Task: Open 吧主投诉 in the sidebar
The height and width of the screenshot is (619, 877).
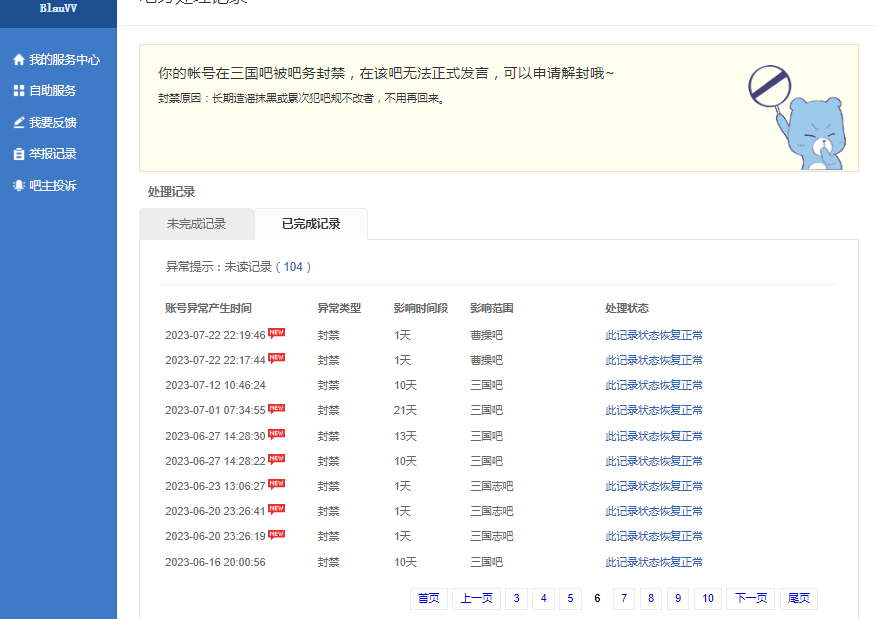Action: pos(53,186)
